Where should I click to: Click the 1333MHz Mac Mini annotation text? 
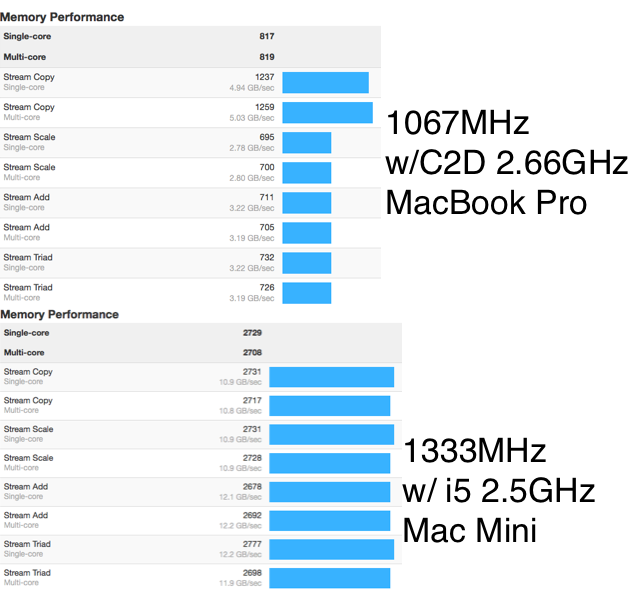[x=499, y=491]
